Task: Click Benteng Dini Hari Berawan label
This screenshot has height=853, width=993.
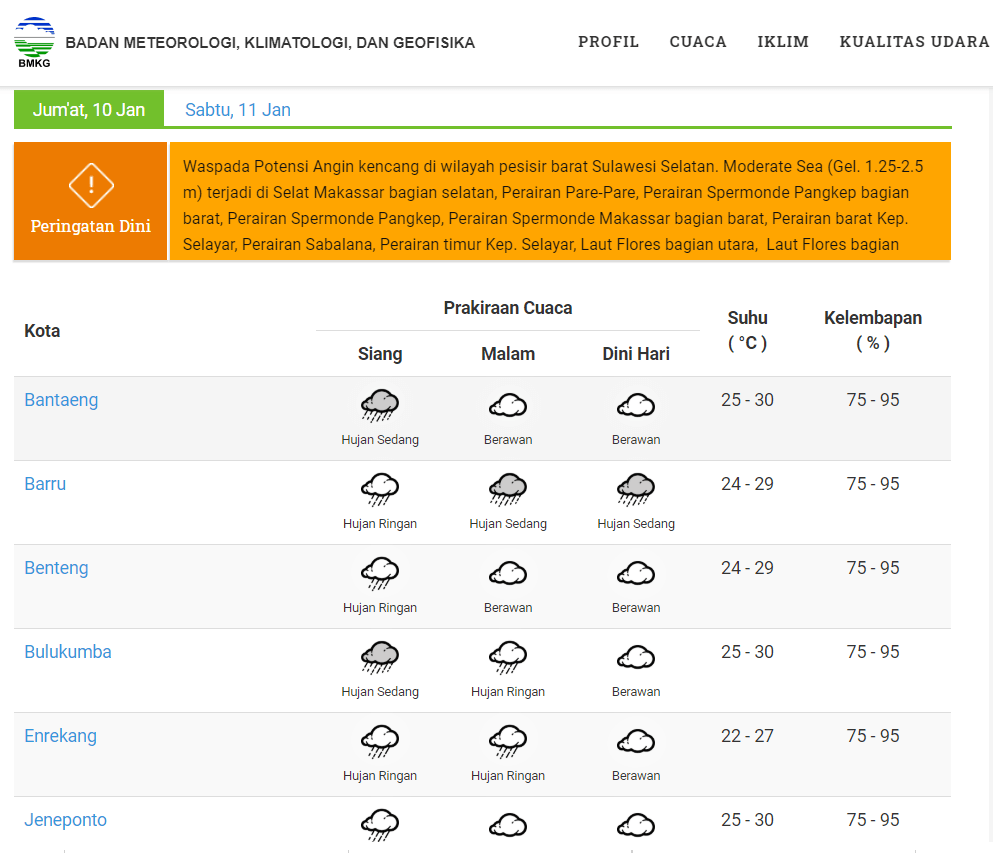Action: click(x=636, y=607)
